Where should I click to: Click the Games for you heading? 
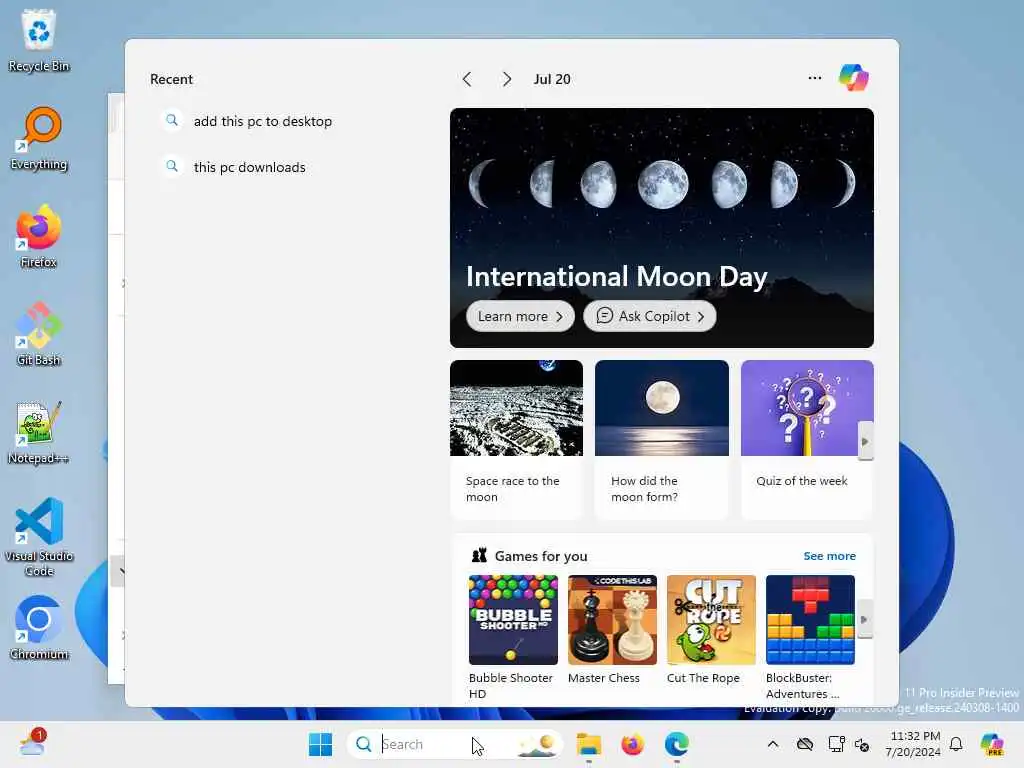click(x=541, y=556)
